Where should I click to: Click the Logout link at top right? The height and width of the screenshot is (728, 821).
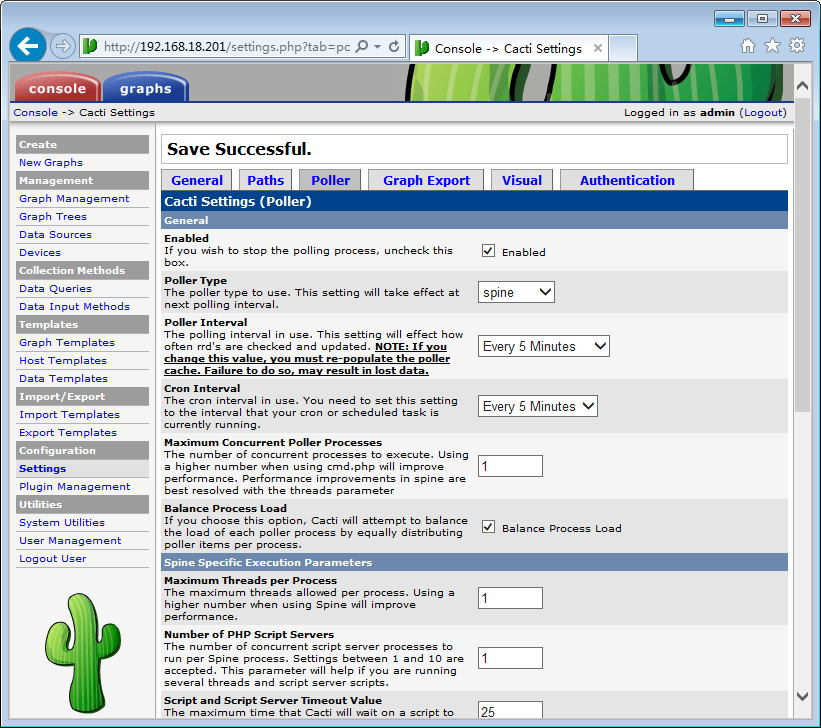(x=764, y=112)
